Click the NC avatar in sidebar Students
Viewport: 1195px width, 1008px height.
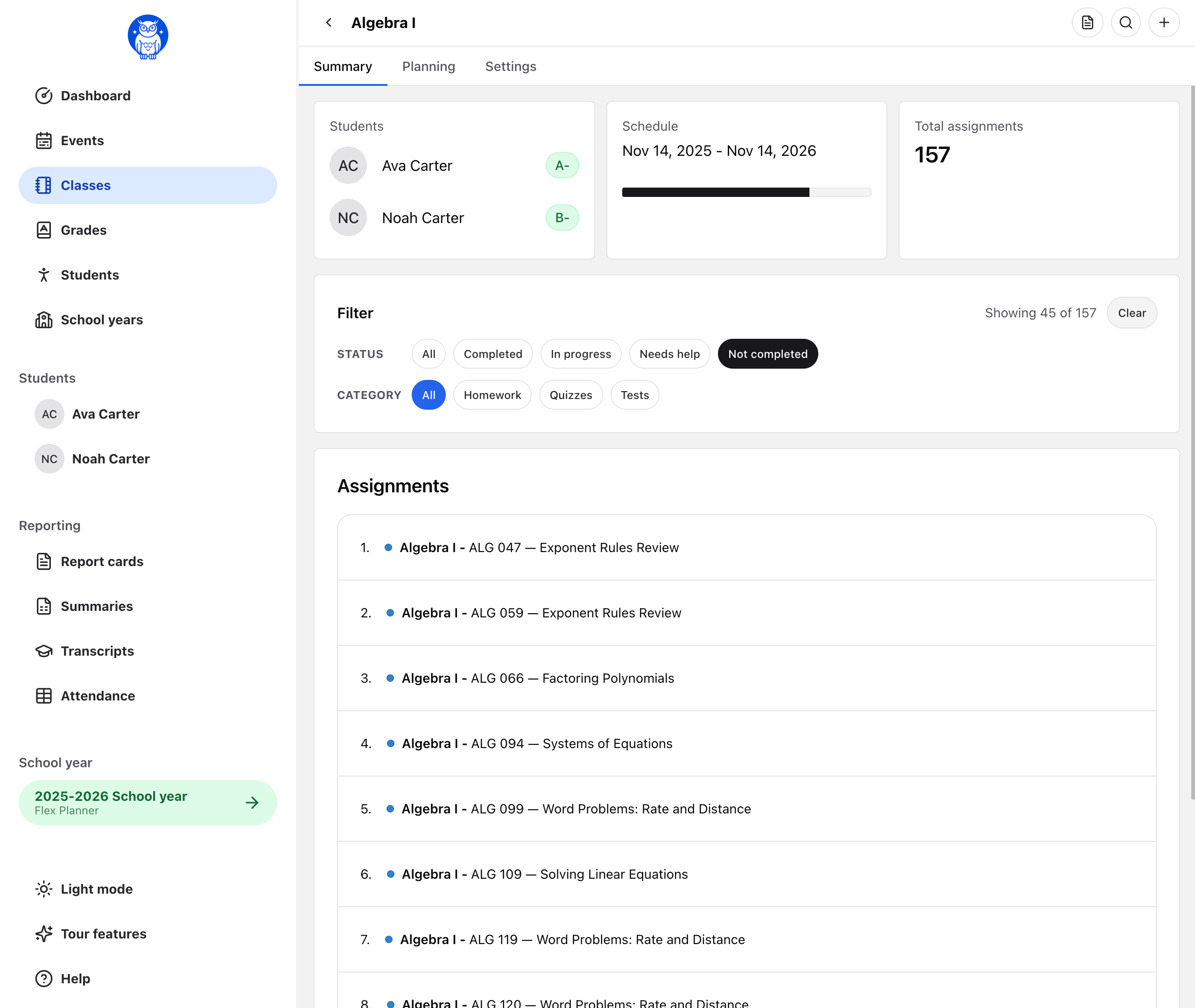coord(50,459)
